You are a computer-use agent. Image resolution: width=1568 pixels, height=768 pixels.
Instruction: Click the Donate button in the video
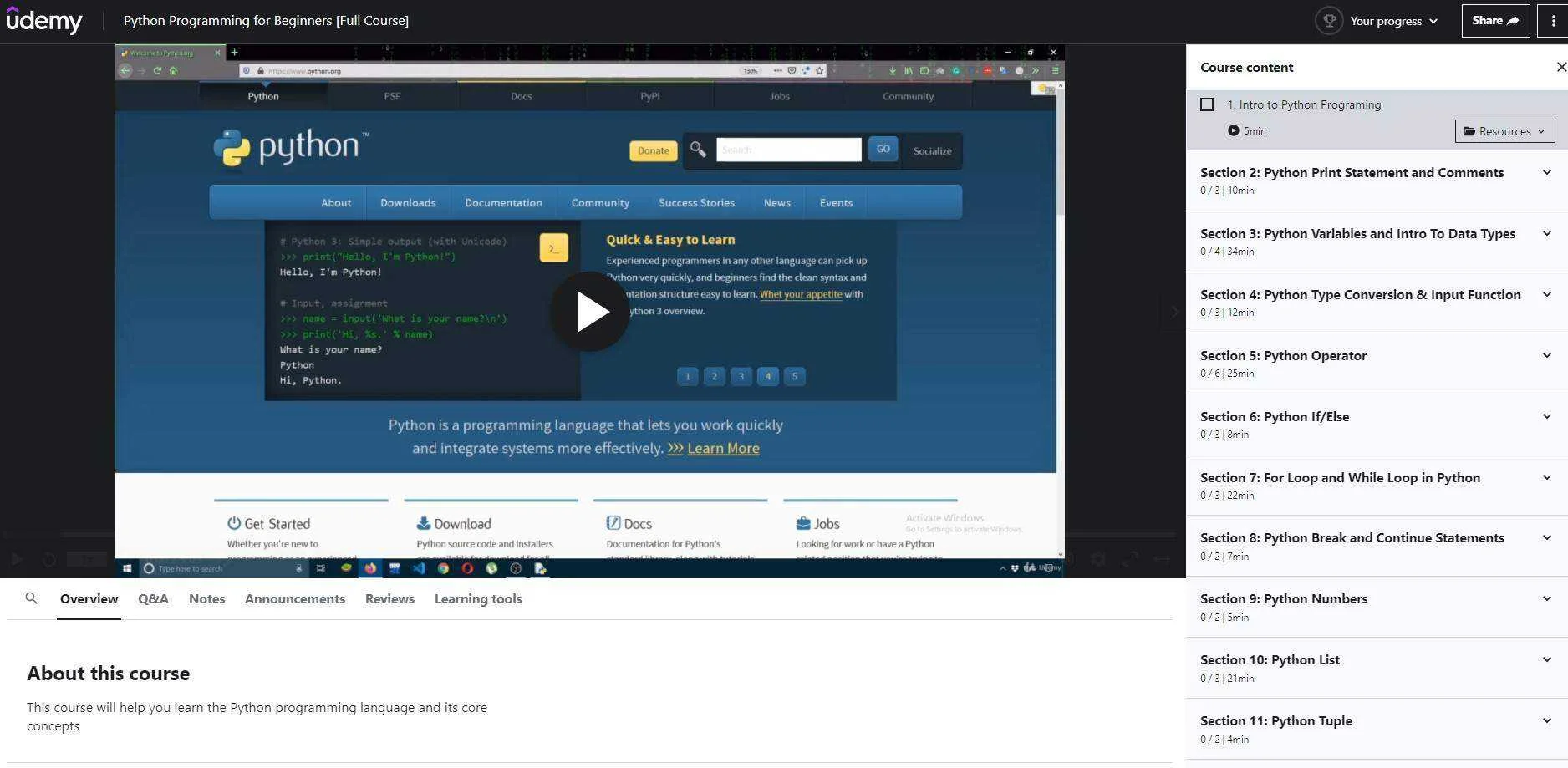(653, 150)
